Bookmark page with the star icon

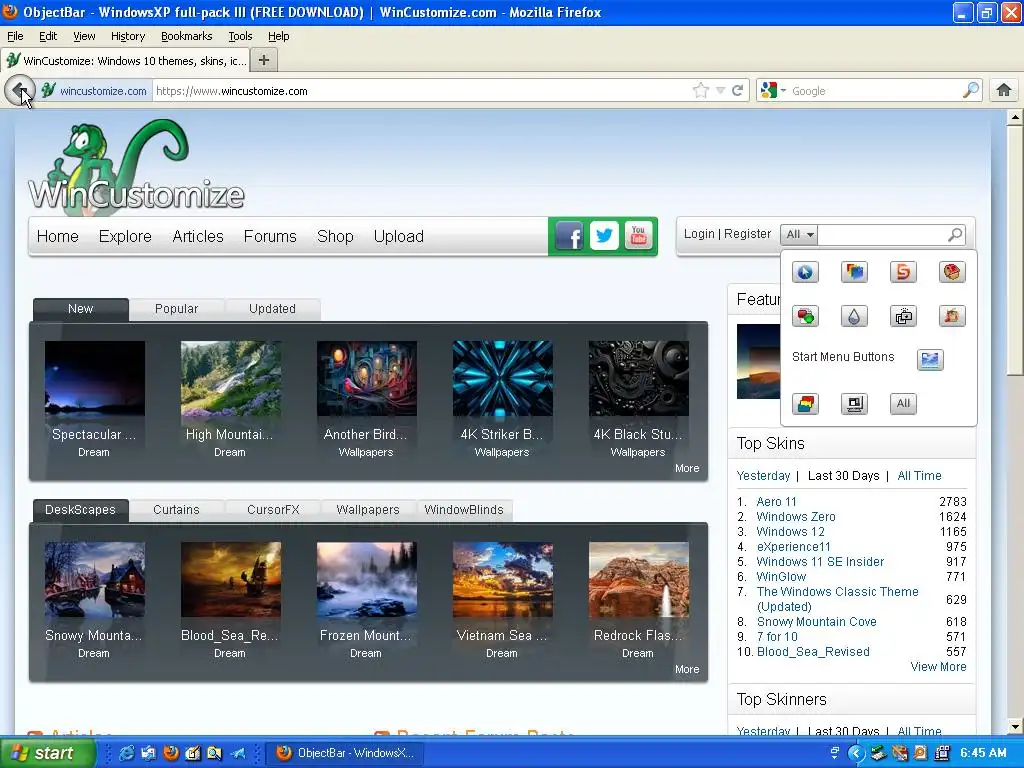point(701,91)
